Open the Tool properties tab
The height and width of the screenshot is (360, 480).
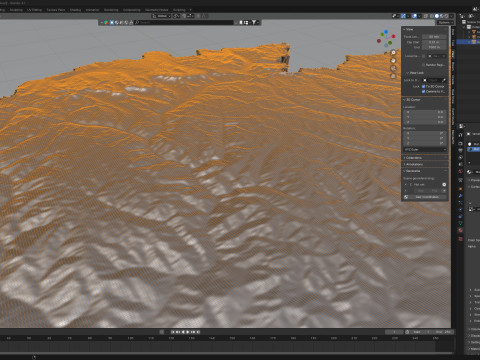click(460, 135)
